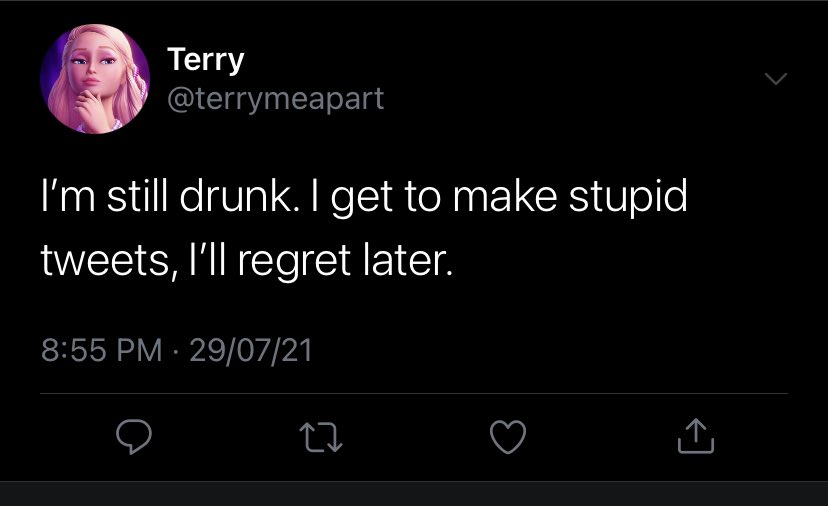Expand the tweet options chevron menu
Viewport: 828px width, 506px height.
click(x=776, y=79)
